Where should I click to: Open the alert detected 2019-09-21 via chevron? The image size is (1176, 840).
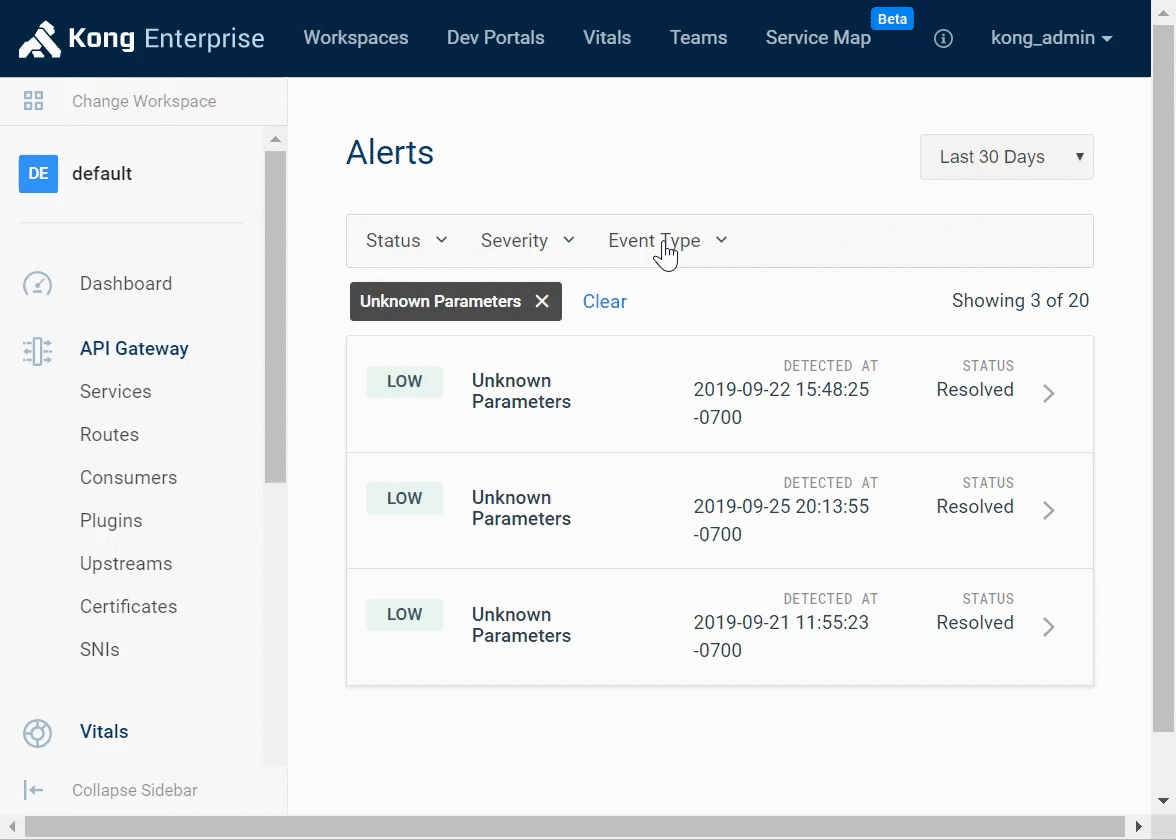[1048, 627]
